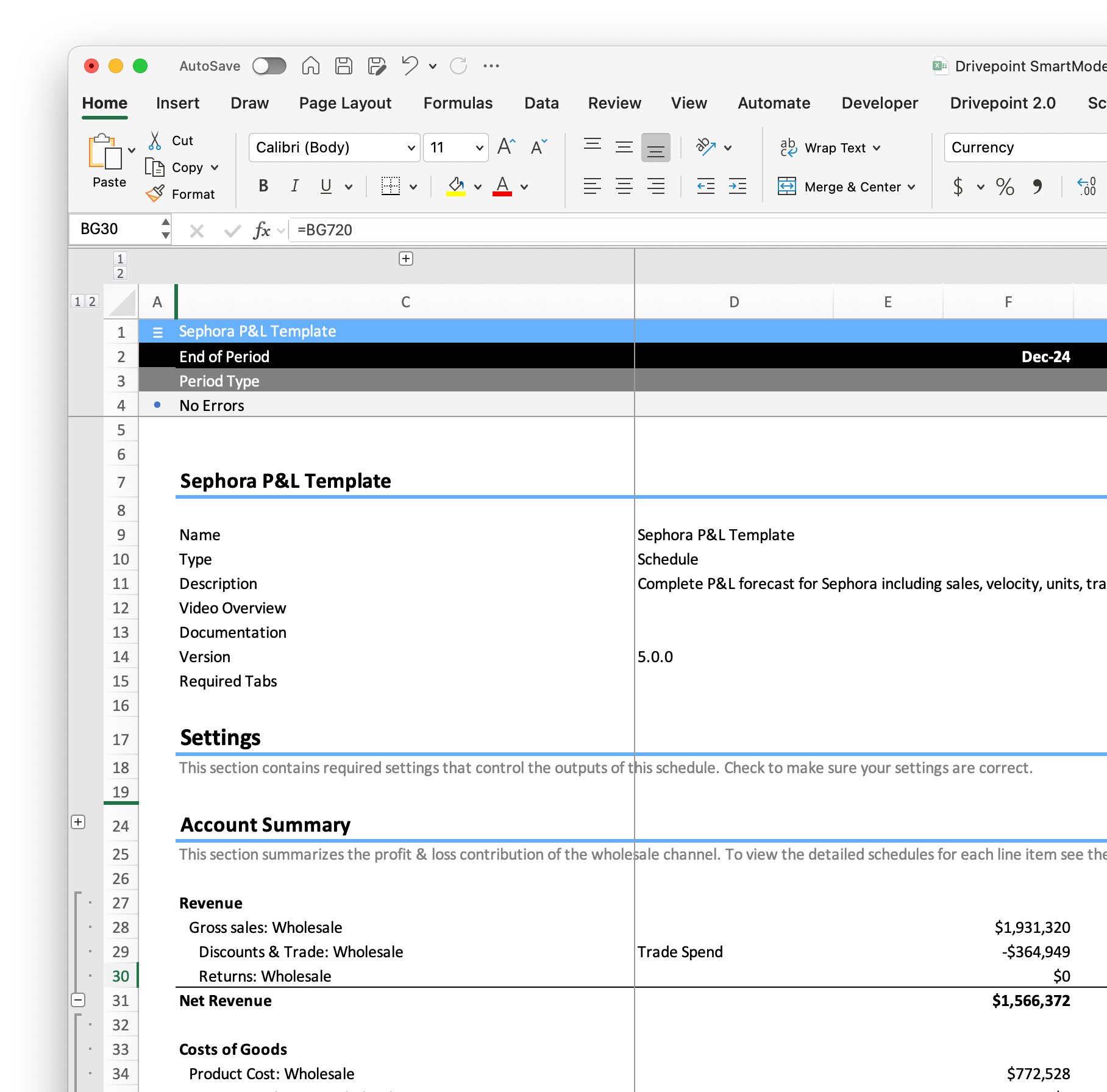Click the Save icon
Viewport: 1107px width, 1092px height.
pos(344,66)
